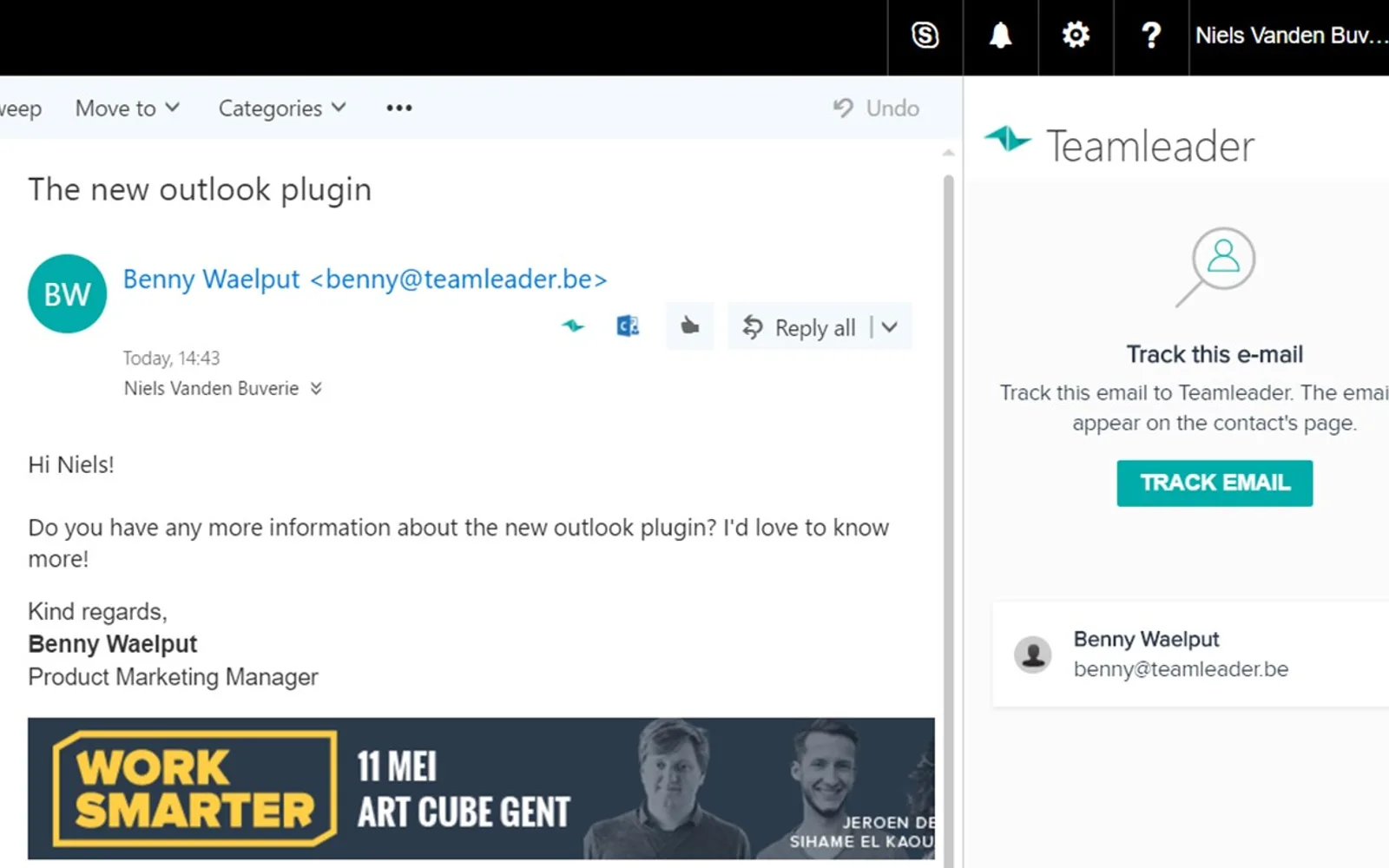The height and width of the screenshot is (868, 1389).
Task: Click the Outlook add-in icon in message
Action: click(628, 326)
